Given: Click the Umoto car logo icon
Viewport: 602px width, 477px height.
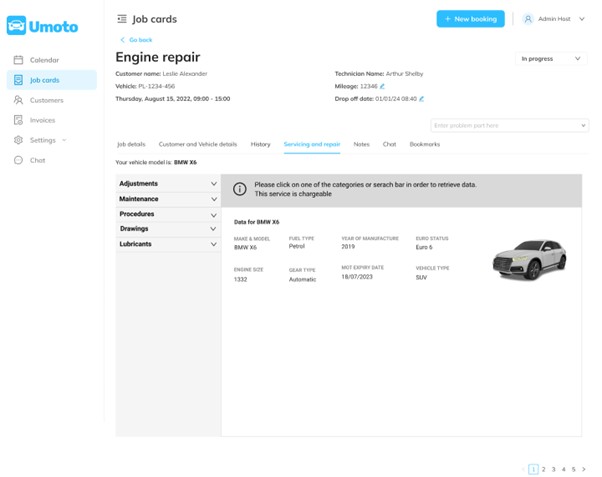Looking at the screenshot, I should (x=16, y=26).
